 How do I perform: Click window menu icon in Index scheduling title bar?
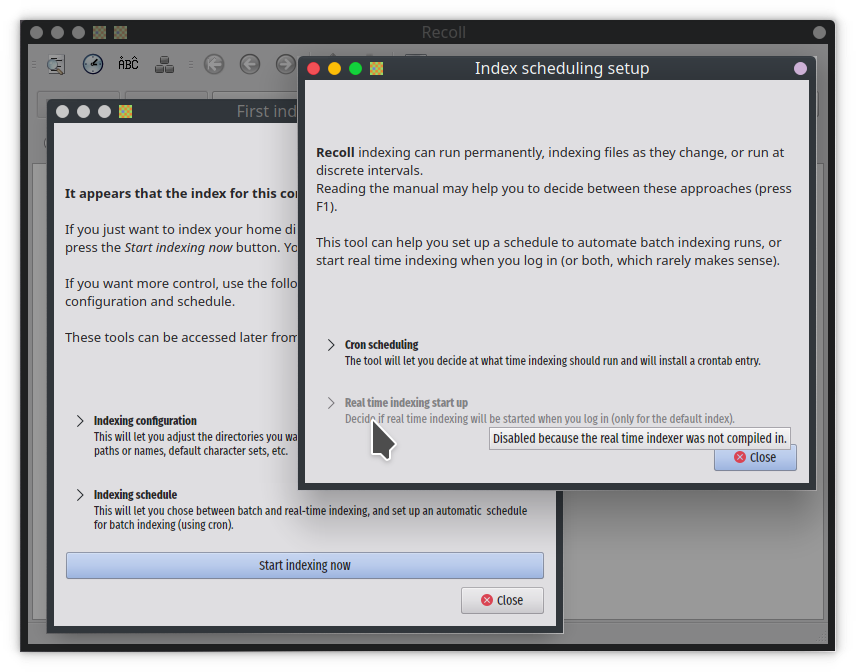[376, 69]
